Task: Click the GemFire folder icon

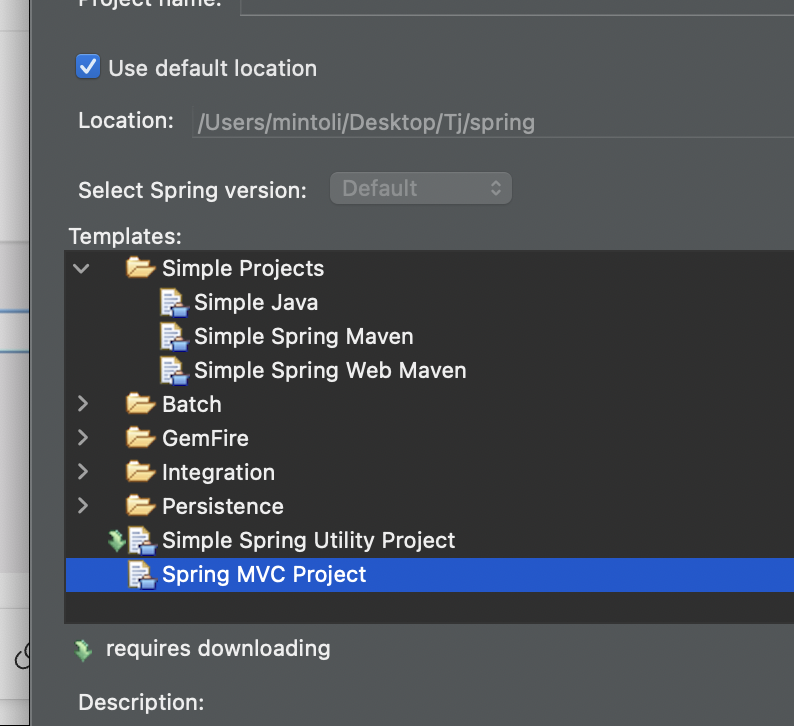Action: (140, 437)
